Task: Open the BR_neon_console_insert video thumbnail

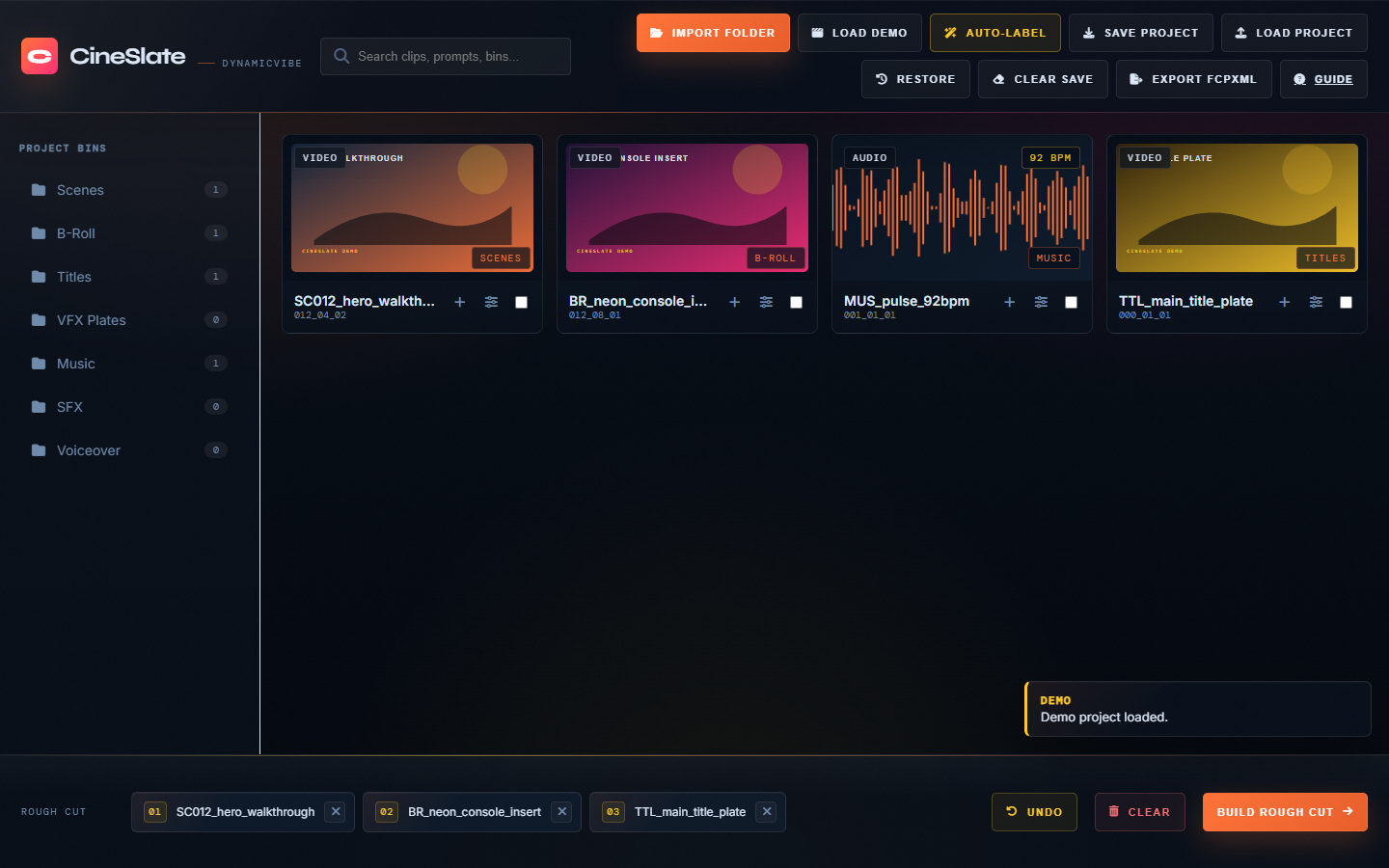Action: (x=687, y=207)
